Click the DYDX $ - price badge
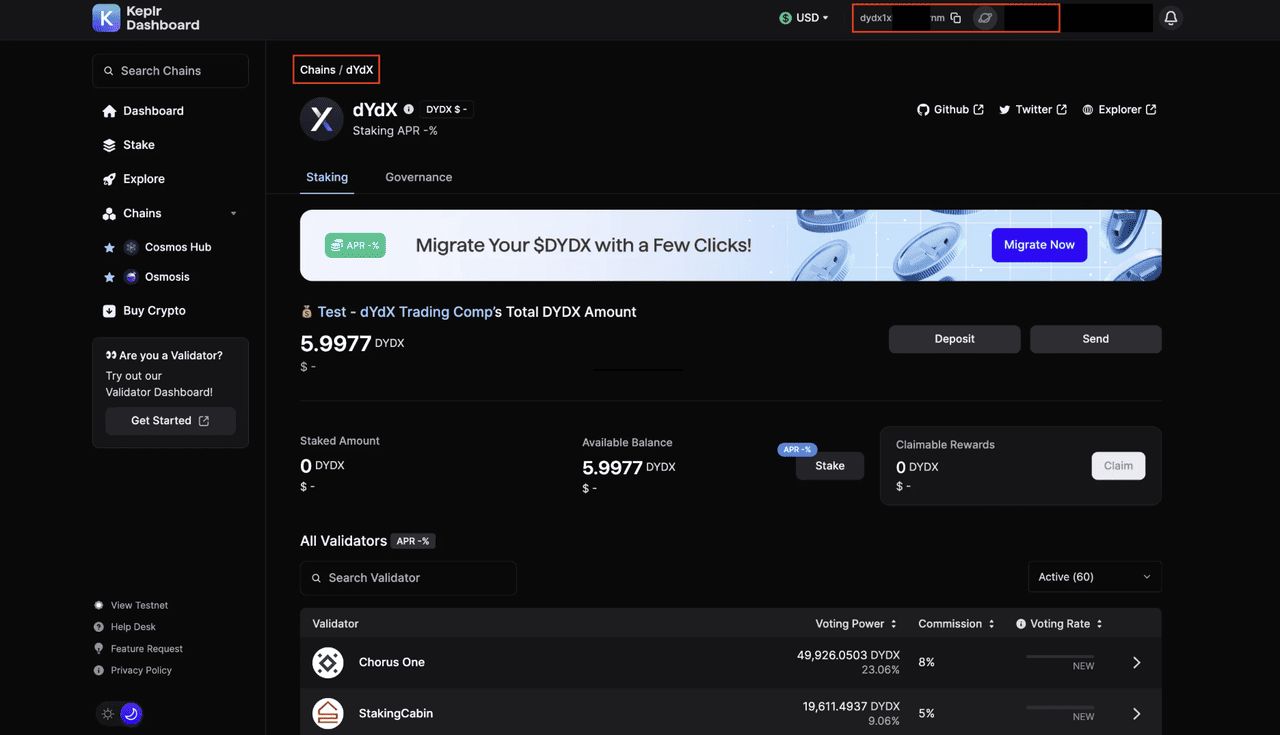Viewport: 1280px width, 735px height. pyautogui.click(x=447, y=109)
